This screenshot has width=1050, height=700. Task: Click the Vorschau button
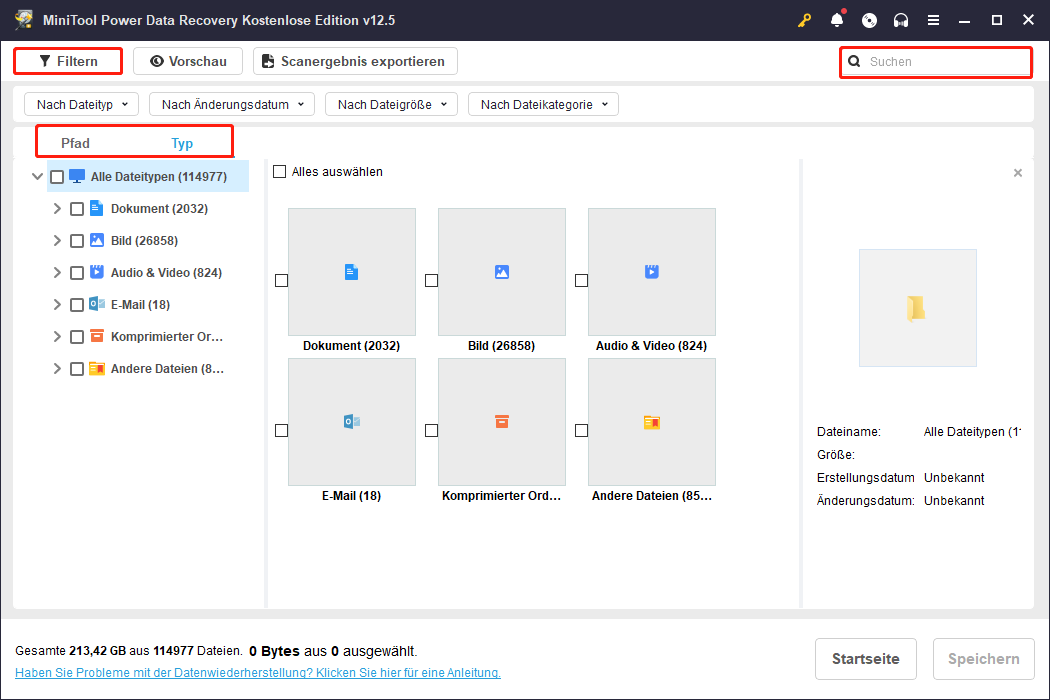point(188,62)
